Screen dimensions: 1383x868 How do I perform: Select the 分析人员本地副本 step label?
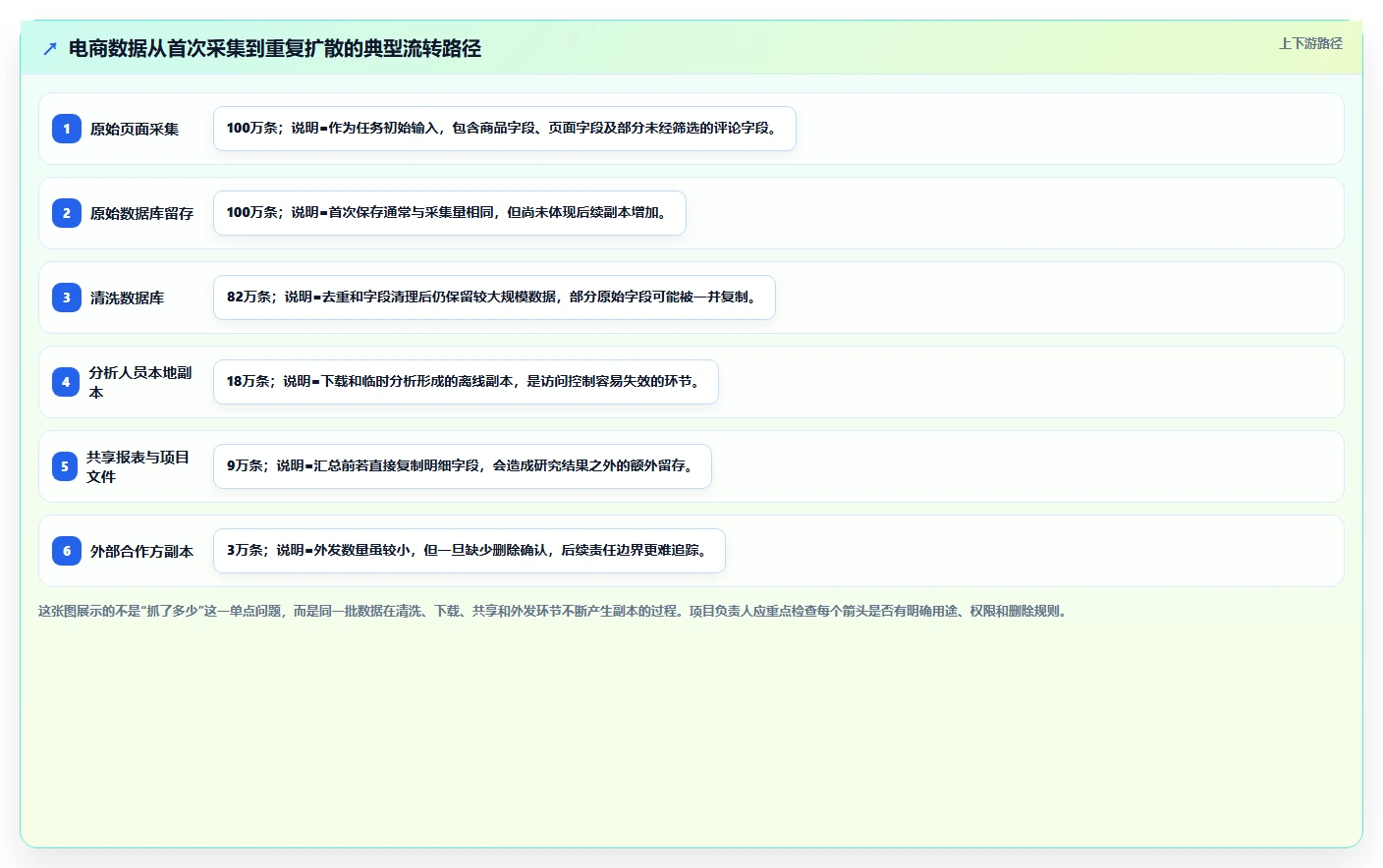pyautogui.click(x=140, y=382)
